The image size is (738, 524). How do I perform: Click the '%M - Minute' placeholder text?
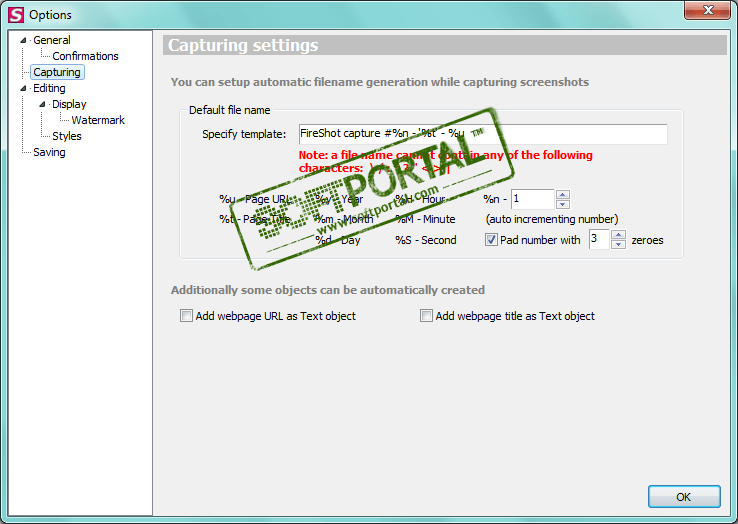click(425, 219)
